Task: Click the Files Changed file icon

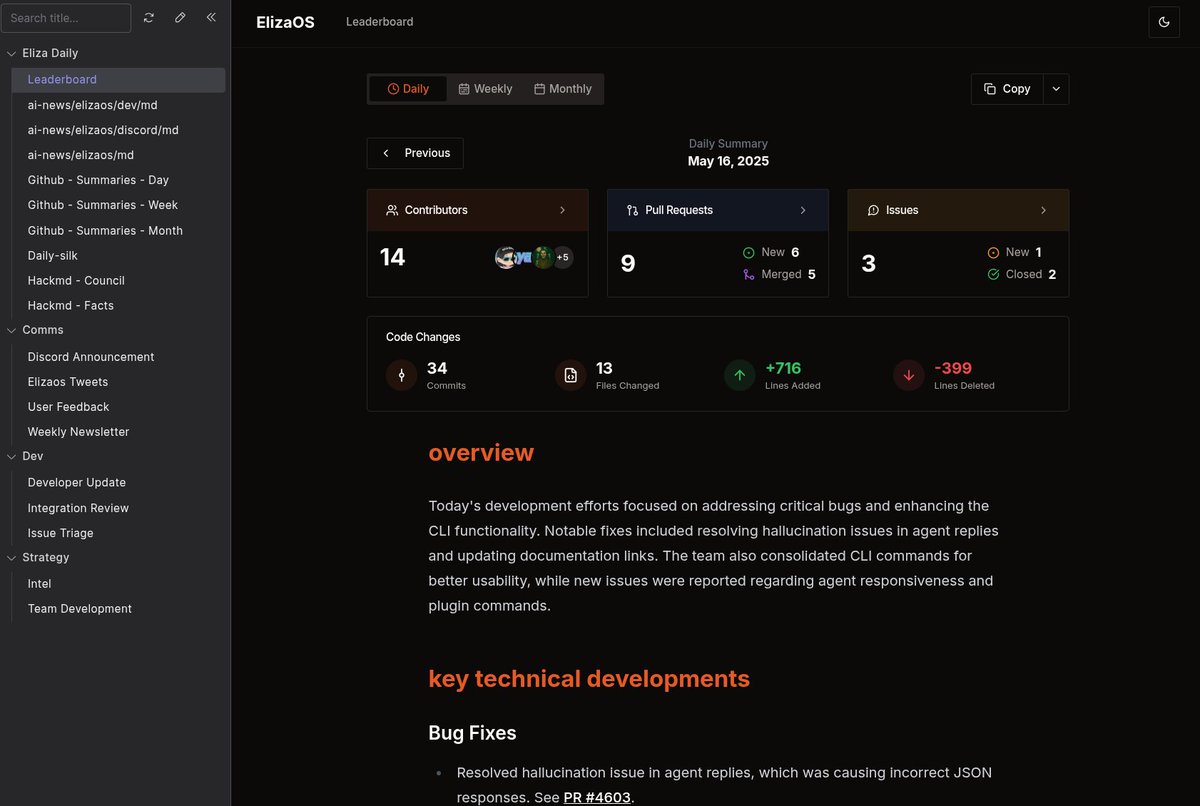Action: (570, 375)
